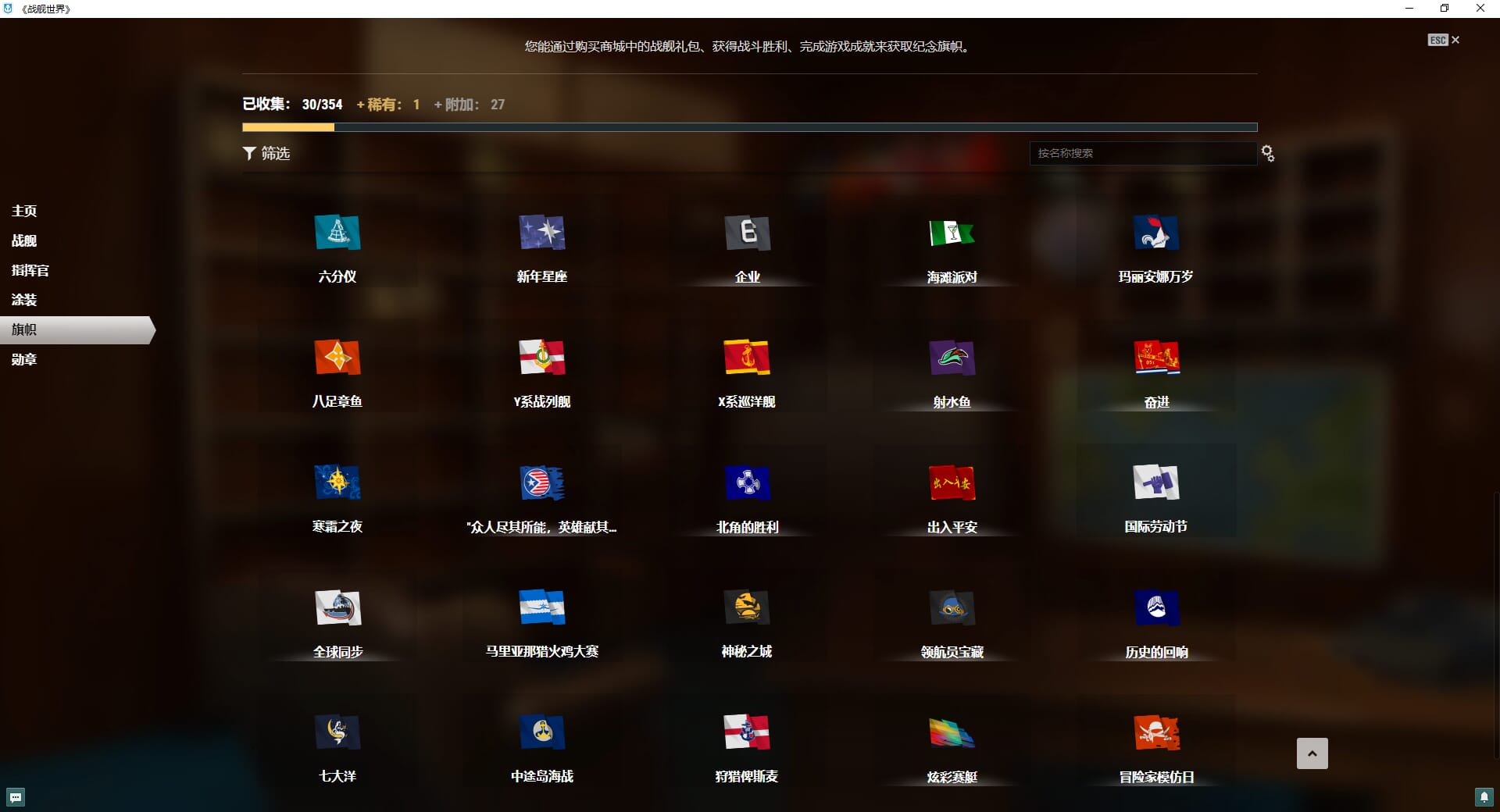Open notifications bell at bottom right
This screenshot has height=812, width=1500.
[x=1484, y=797]
